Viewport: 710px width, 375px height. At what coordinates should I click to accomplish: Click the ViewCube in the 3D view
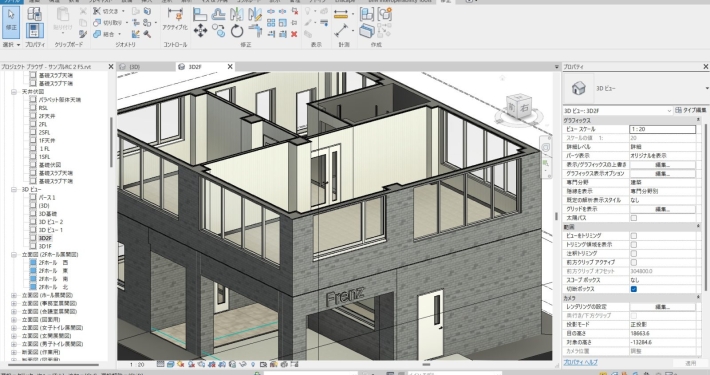tap(519, 107)
